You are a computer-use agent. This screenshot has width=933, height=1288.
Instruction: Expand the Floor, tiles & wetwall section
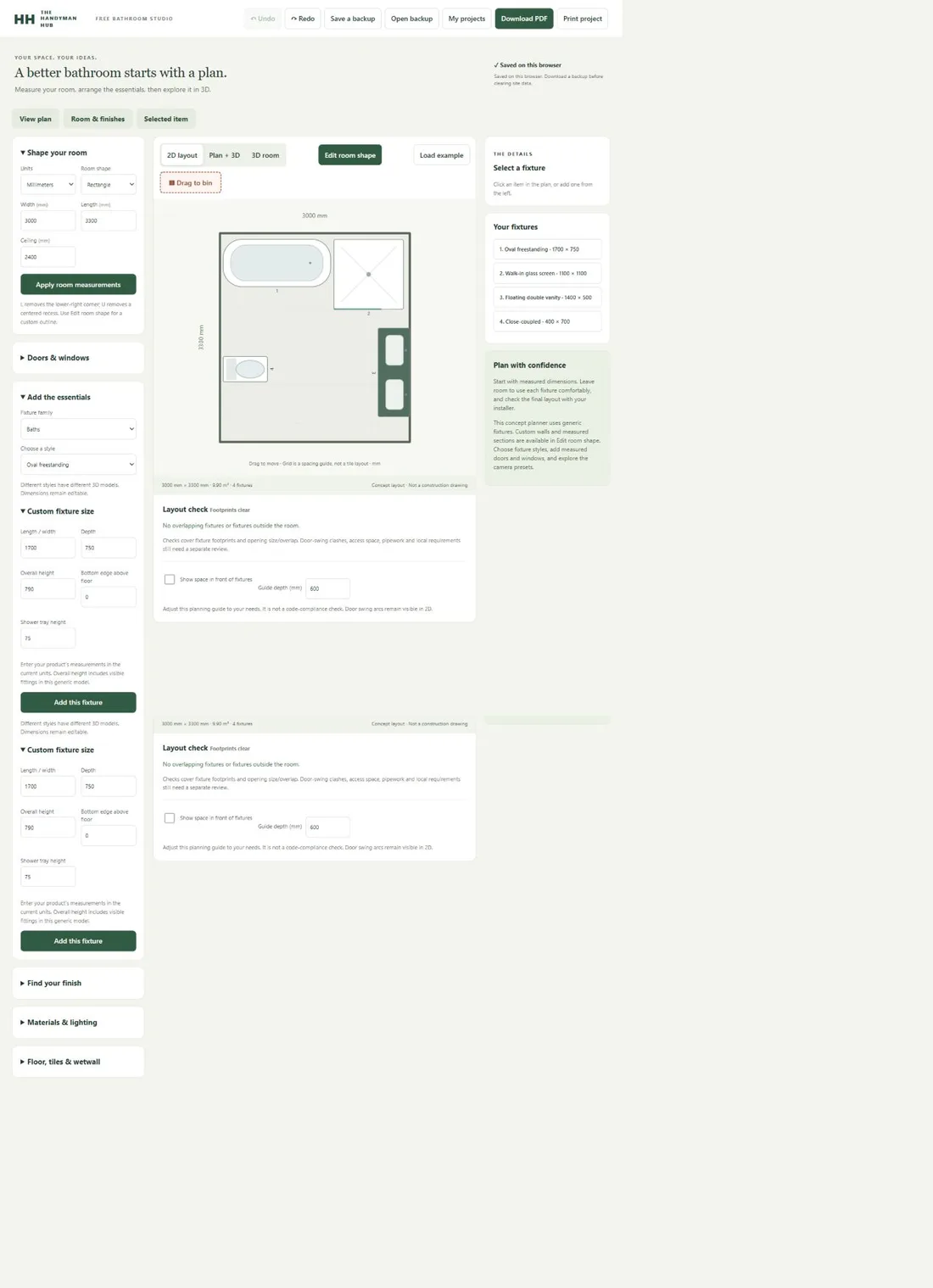(x=78, y=1062)
